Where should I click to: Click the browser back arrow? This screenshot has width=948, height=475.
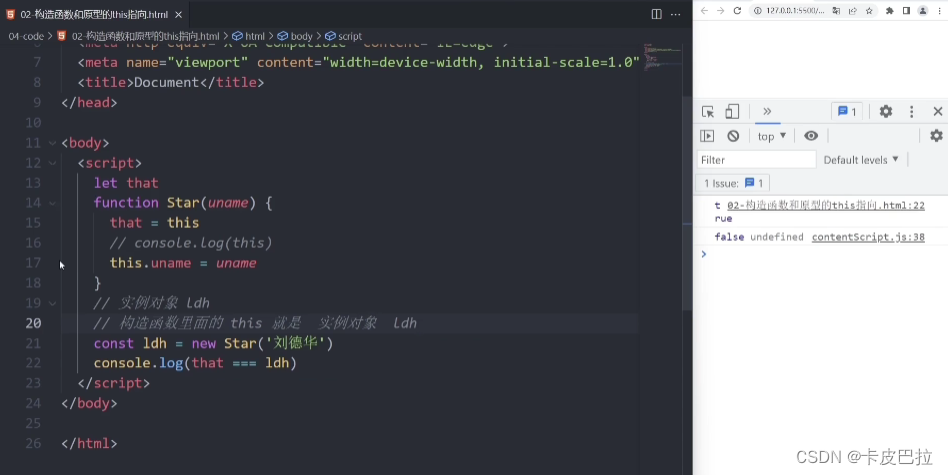[x=704, y=11]
